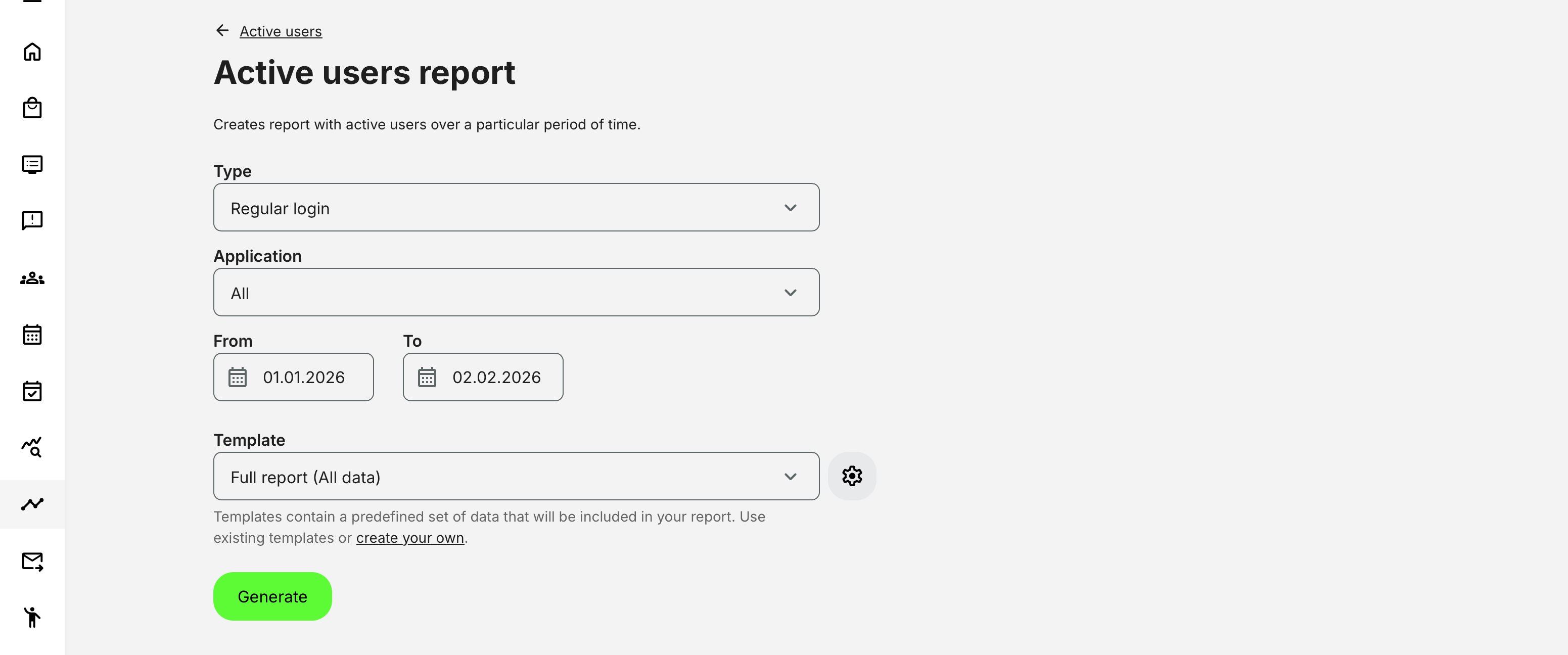Open the presentation board section

[x=32, y=164]
